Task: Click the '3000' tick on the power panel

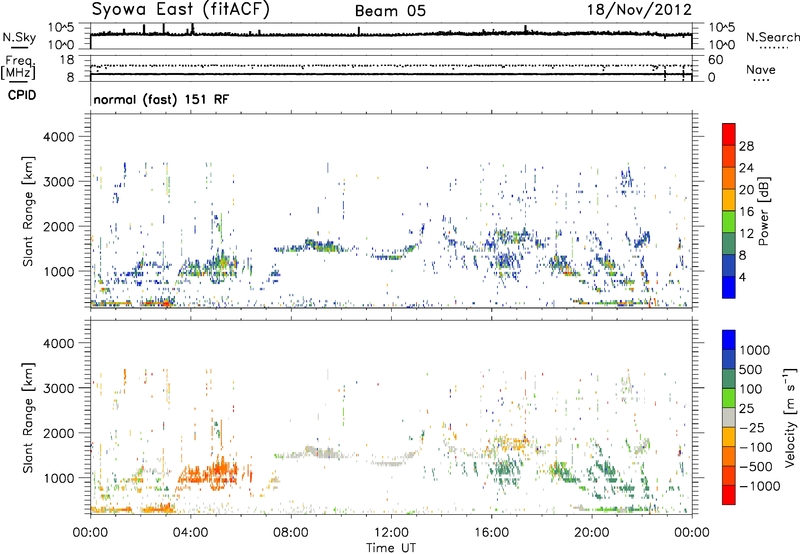Action: tap(59, 182)
